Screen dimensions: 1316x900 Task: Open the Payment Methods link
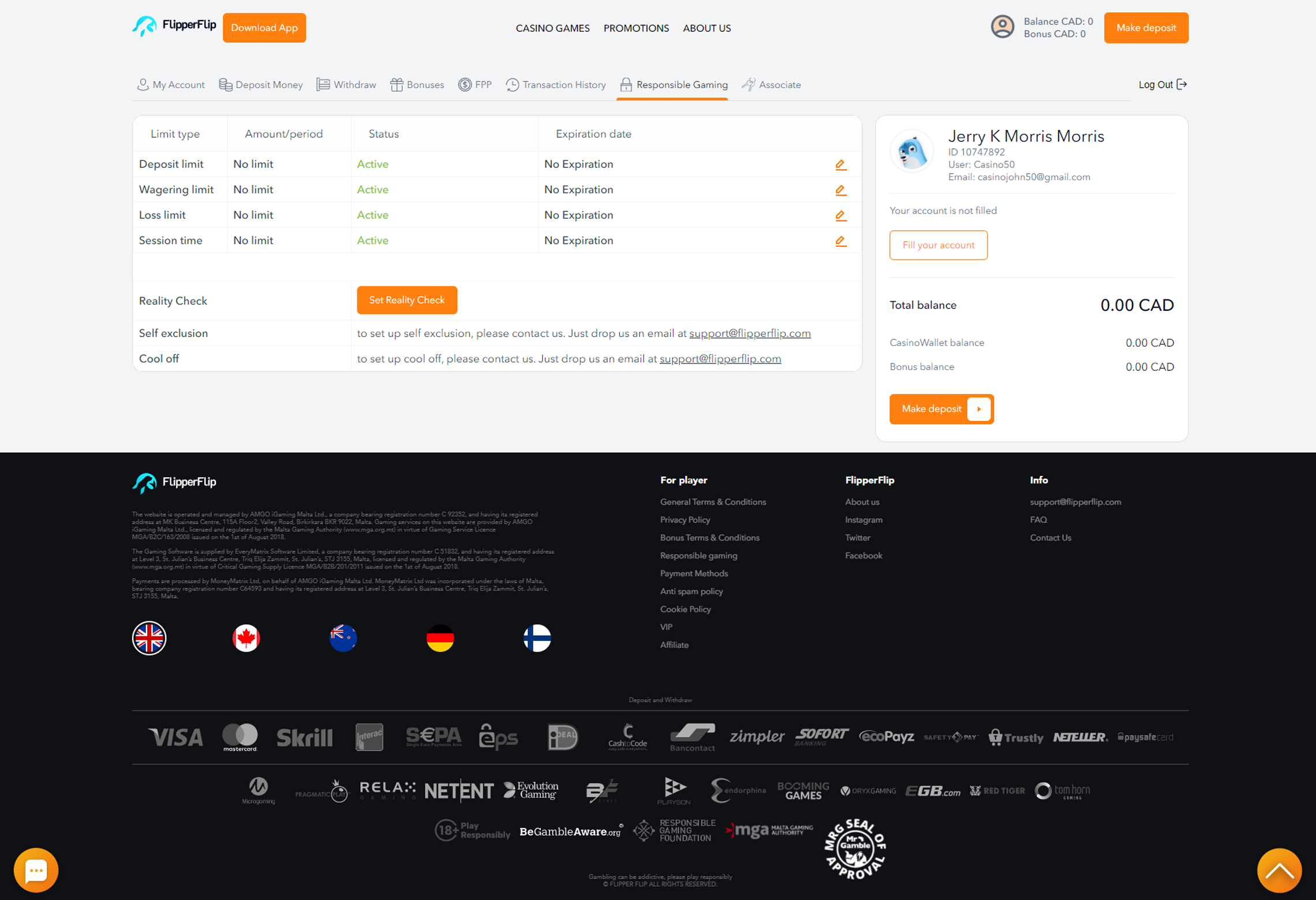[x=694, y=573]
